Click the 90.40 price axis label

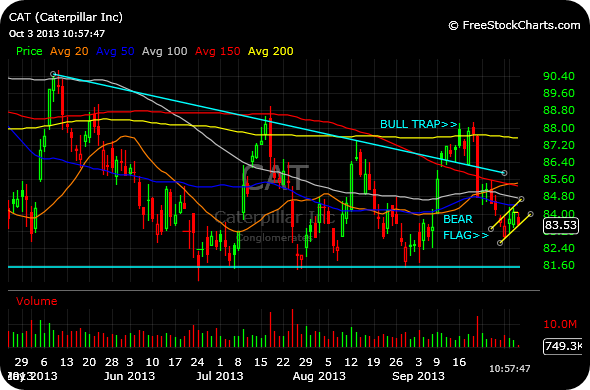coord(559,76)
